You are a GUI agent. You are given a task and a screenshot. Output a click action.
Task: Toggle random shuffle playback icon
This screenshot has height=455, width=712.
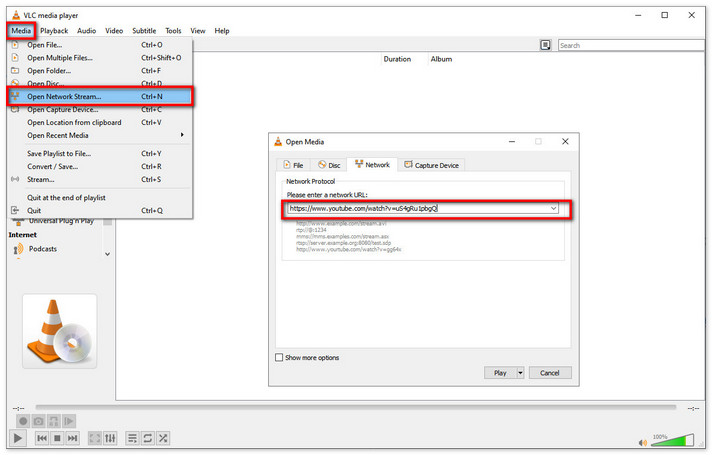click(x=163, y=438)
